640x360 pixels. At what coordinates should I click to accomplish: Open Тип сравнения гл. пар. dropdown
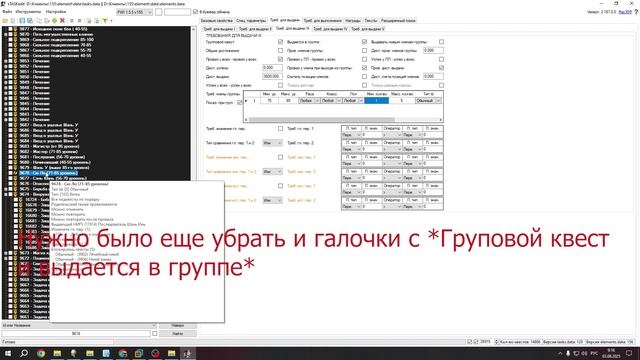272,143
